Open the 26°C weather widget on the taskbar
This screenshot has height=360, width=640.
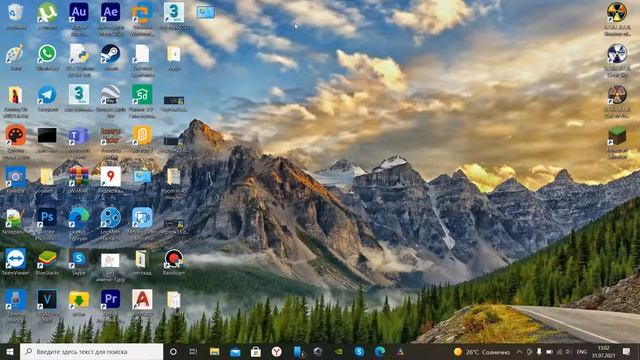pyautogui.click(x=482, y=351)
